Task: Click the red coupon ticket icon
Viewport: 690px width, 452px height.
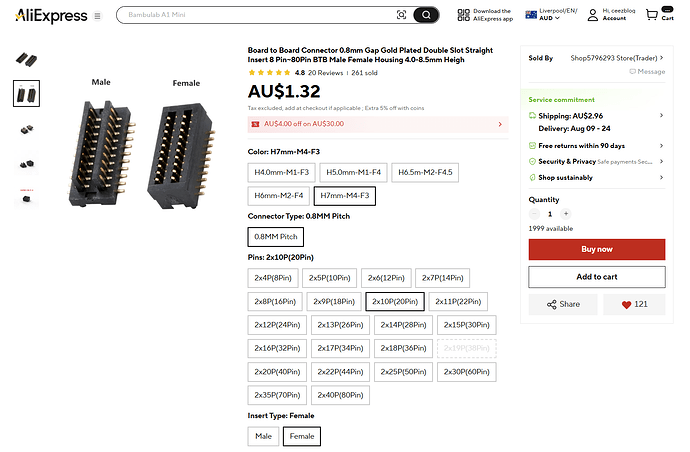Action: pos(255,124)
